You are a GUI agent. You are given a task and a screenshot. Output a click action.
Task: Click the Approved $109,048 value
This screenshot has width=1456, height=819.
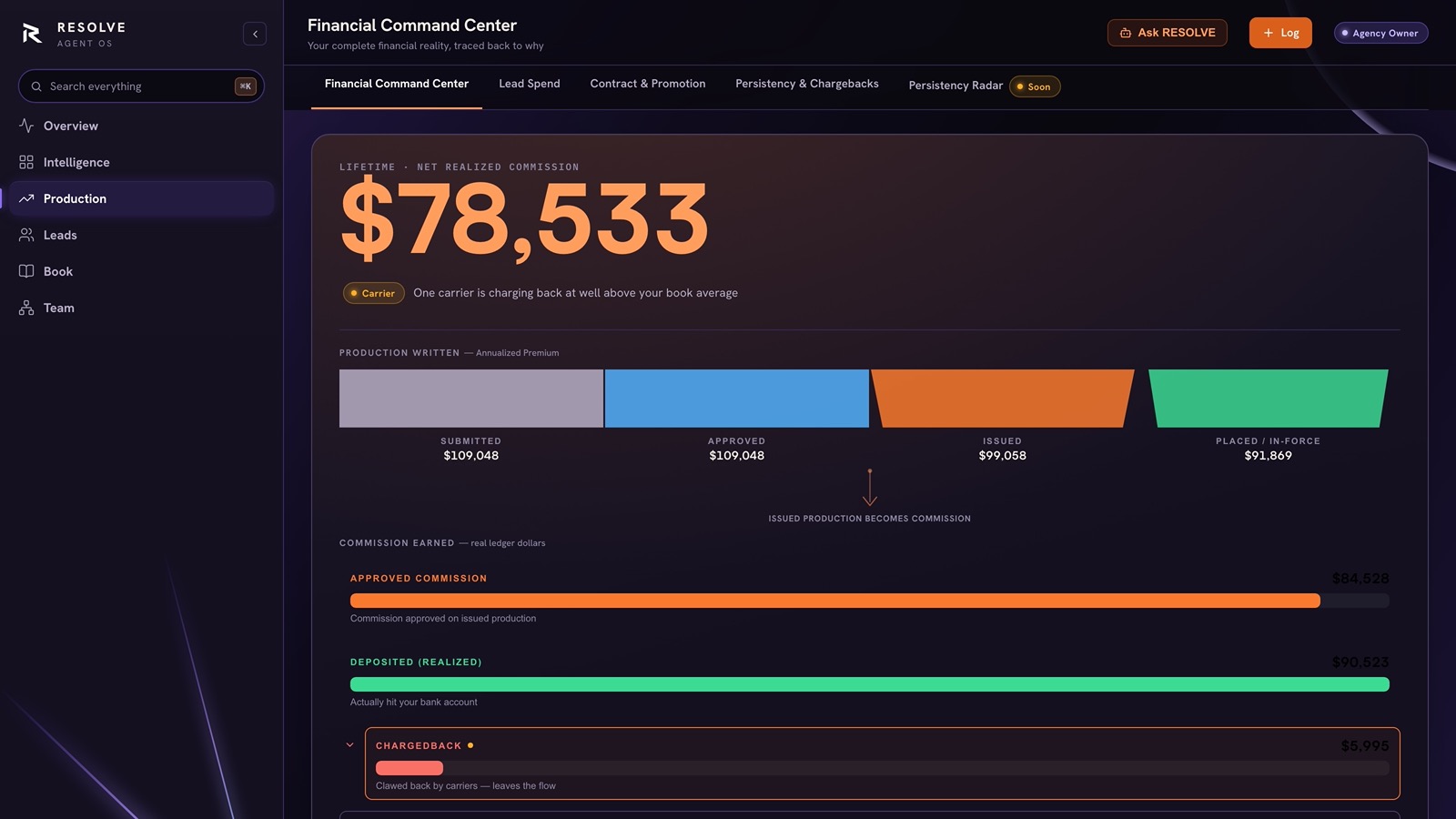point(737,456)
